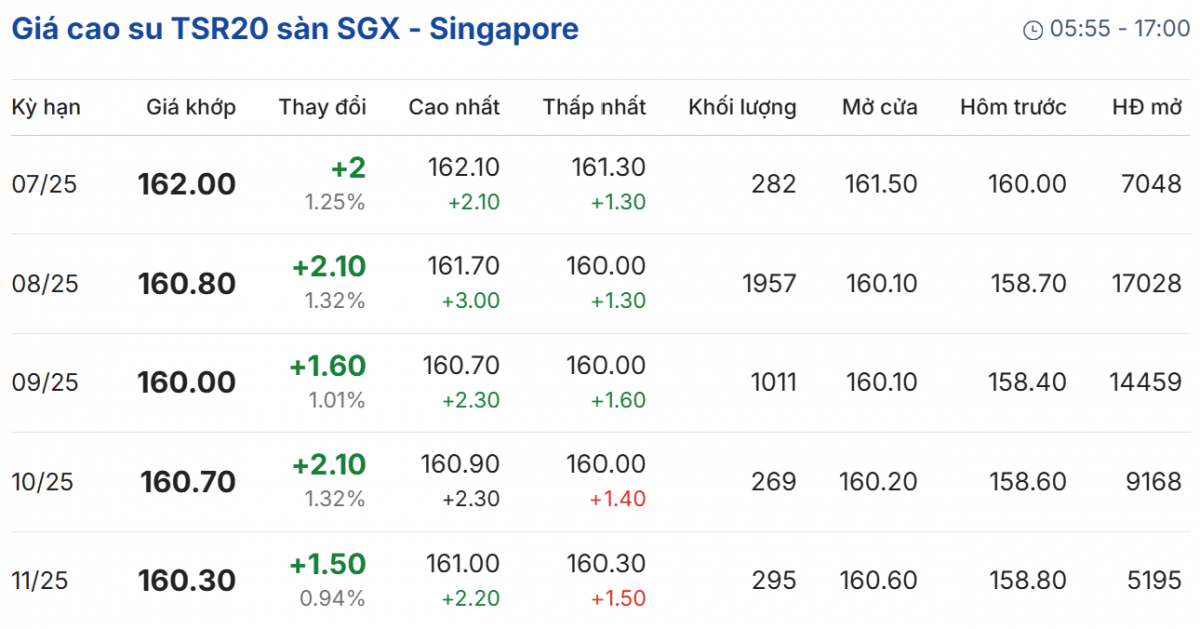Image resolution: width=1200 pixels, height=629 pixels.
Task: Sort by 'Kỳ hạn' column header
Action: tap(46, 107)
